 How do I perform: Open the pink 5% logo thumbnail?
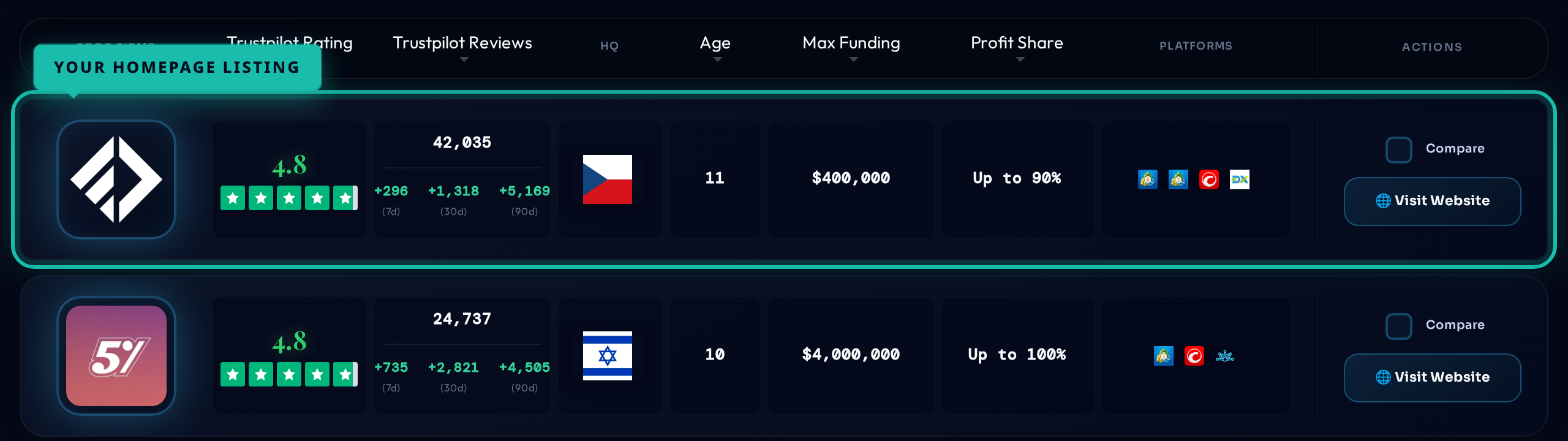[116, 356]
